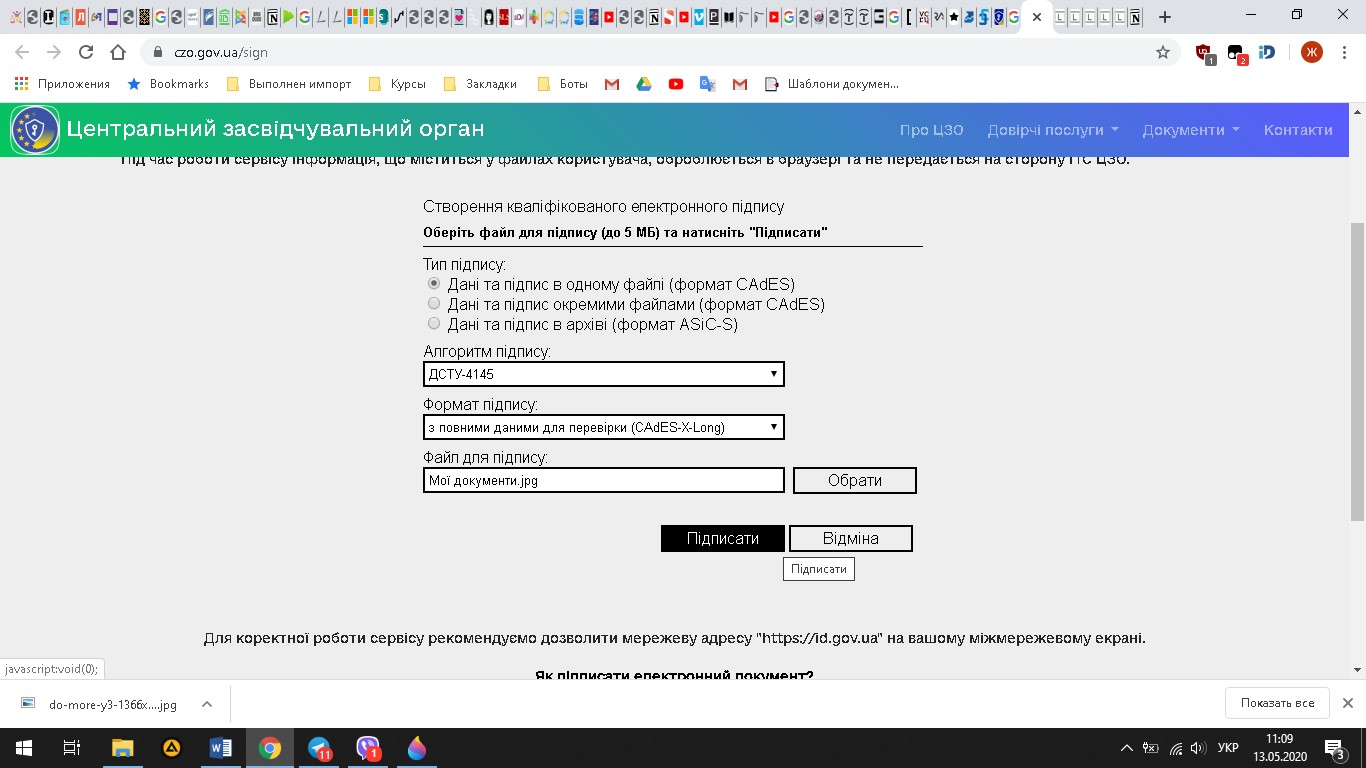Click the Обрати file chooser button
The image size is (1366, 768).
854,481
